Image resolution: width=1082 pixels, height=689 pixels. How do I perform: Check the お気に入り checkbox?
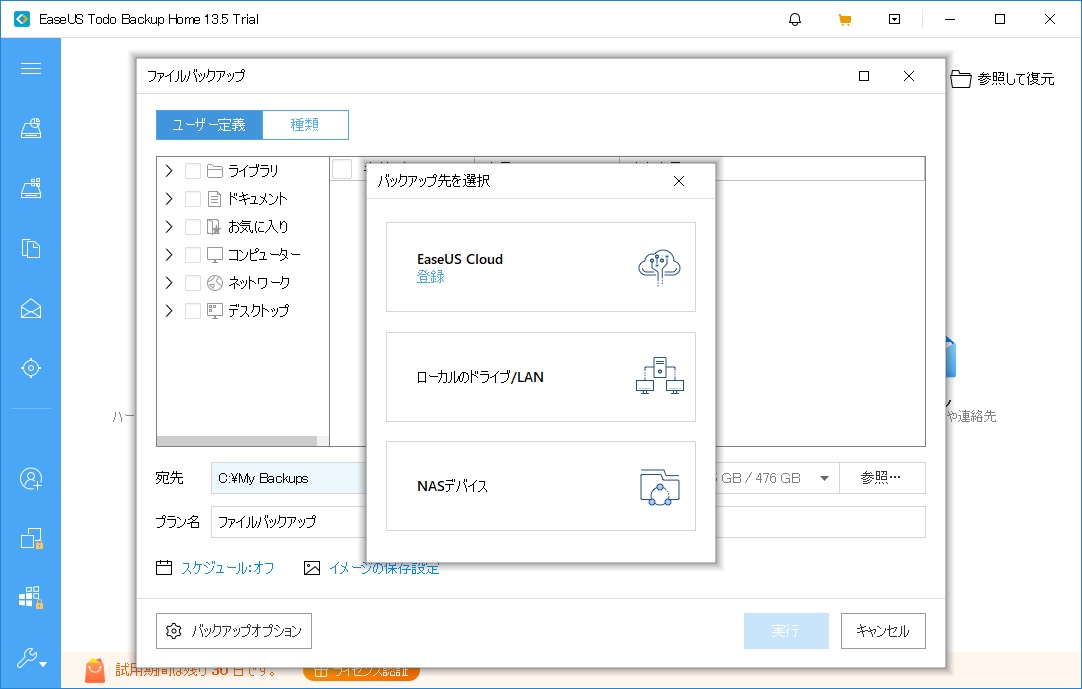point(193,226)
